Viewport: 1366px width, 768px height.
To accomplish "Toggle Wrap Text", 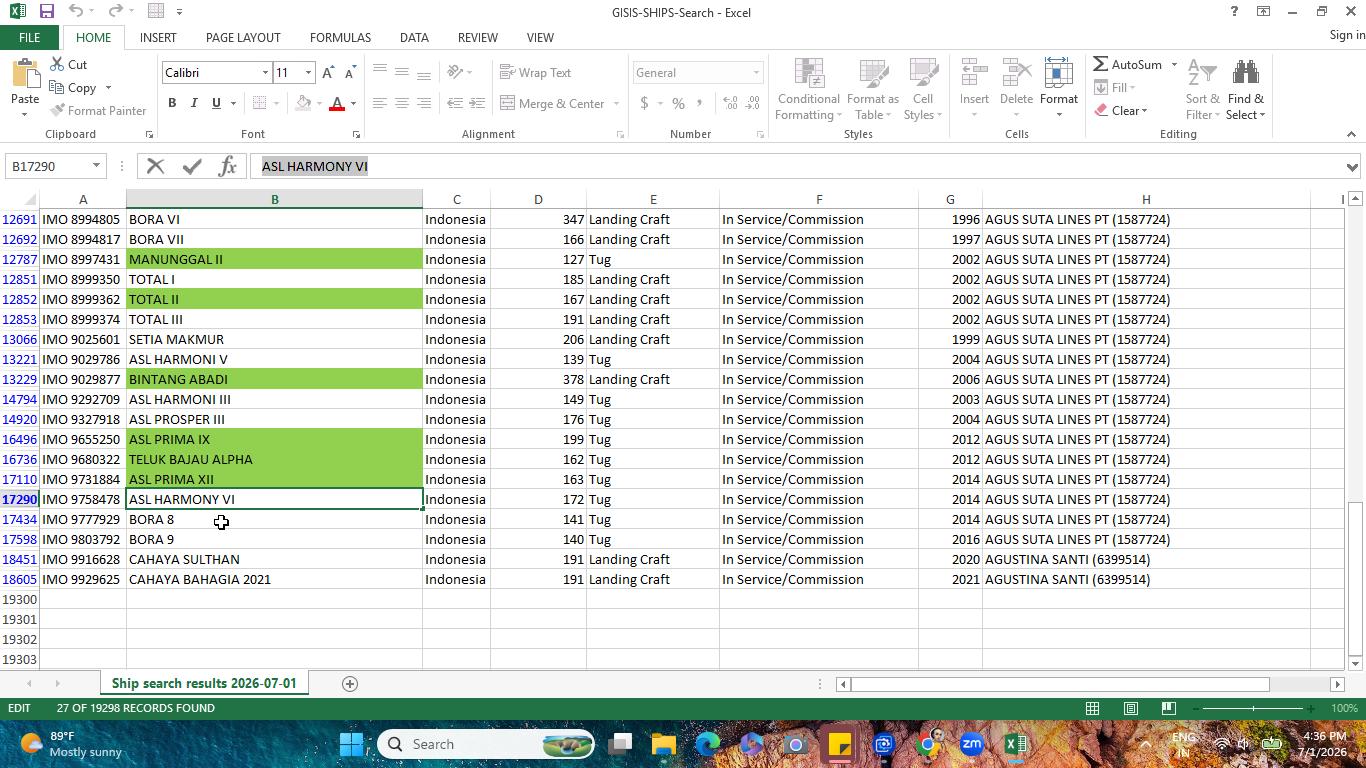I will coord(536,73).
